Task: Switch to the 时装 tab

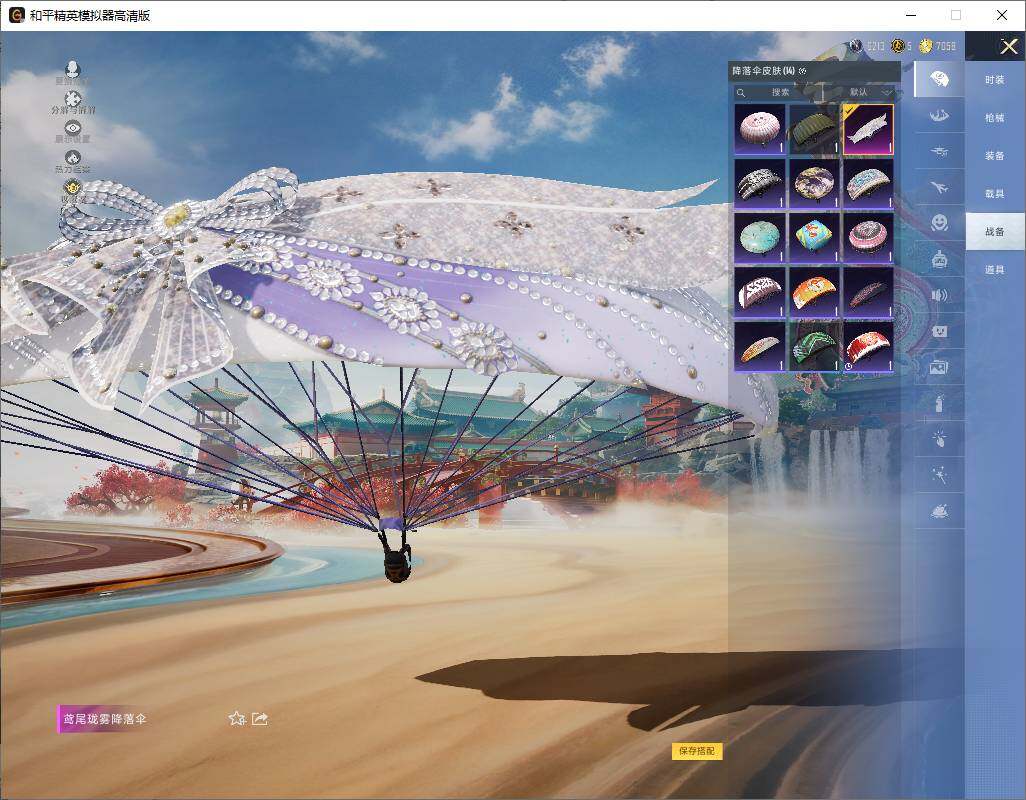Action: (995, 80)
